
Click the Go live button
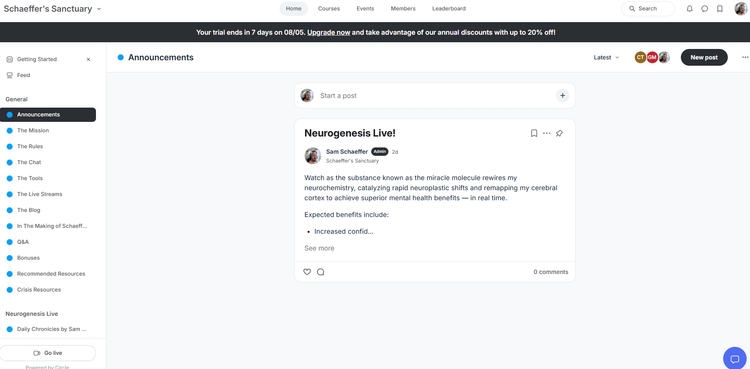pos(47,353)
